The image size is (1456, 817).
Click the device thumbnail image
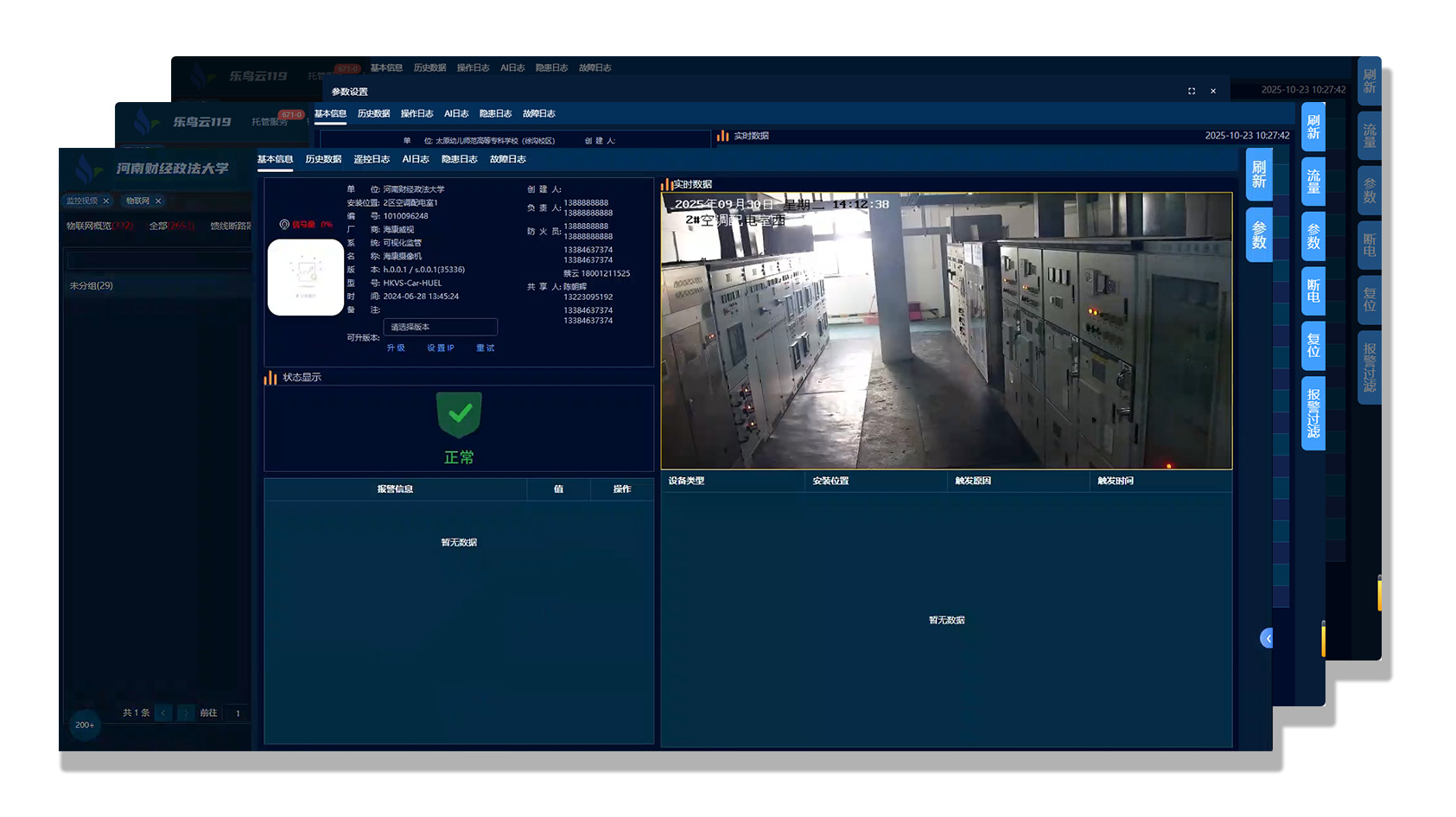coord(305,277)
